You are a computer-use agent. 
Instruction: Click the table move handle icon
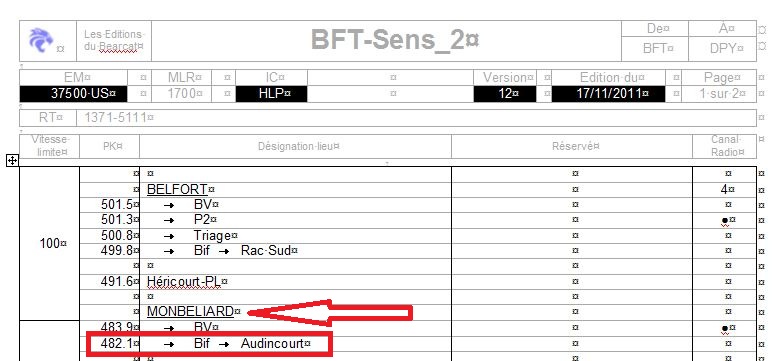[x=12, y=160]
